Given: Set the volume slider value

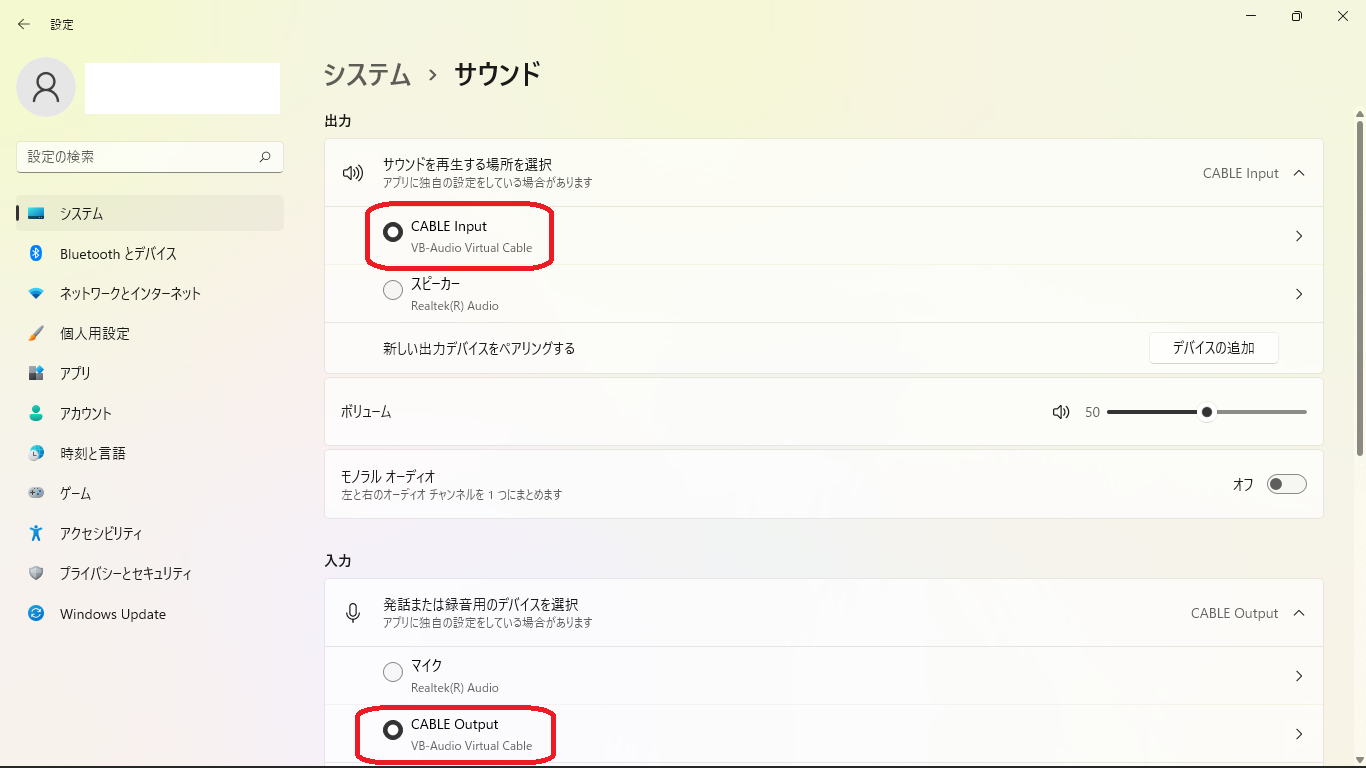Looking at the screenshot, I should click(x=1207, y=411).
